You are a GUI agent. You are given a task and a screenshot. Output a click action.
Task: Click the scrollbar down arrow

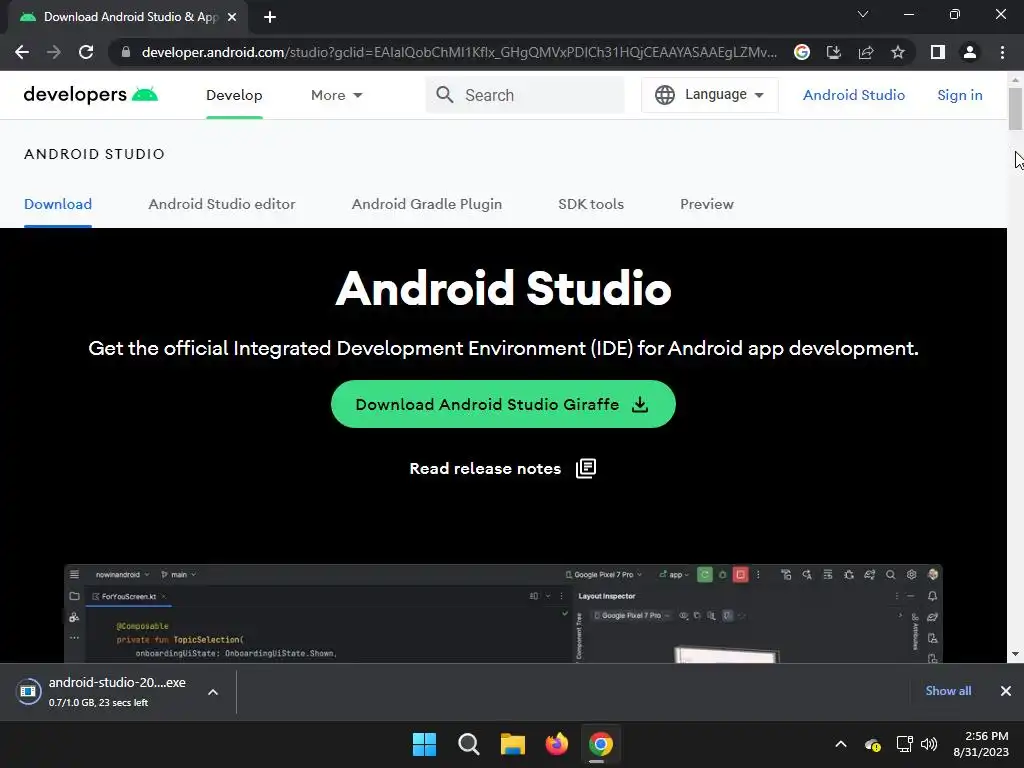1015,654
